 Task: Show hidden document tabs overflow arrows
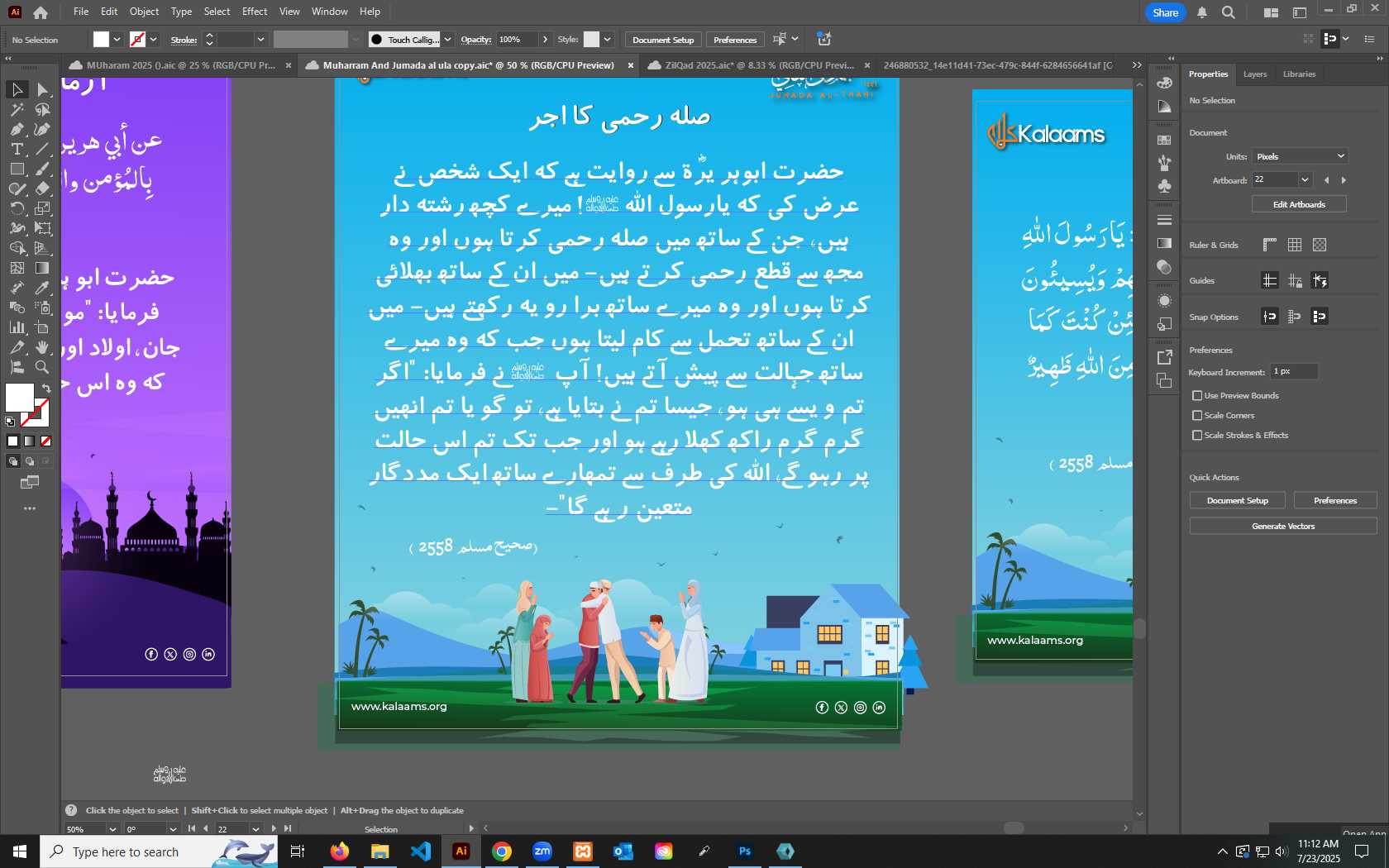(x=1137, y=65)
